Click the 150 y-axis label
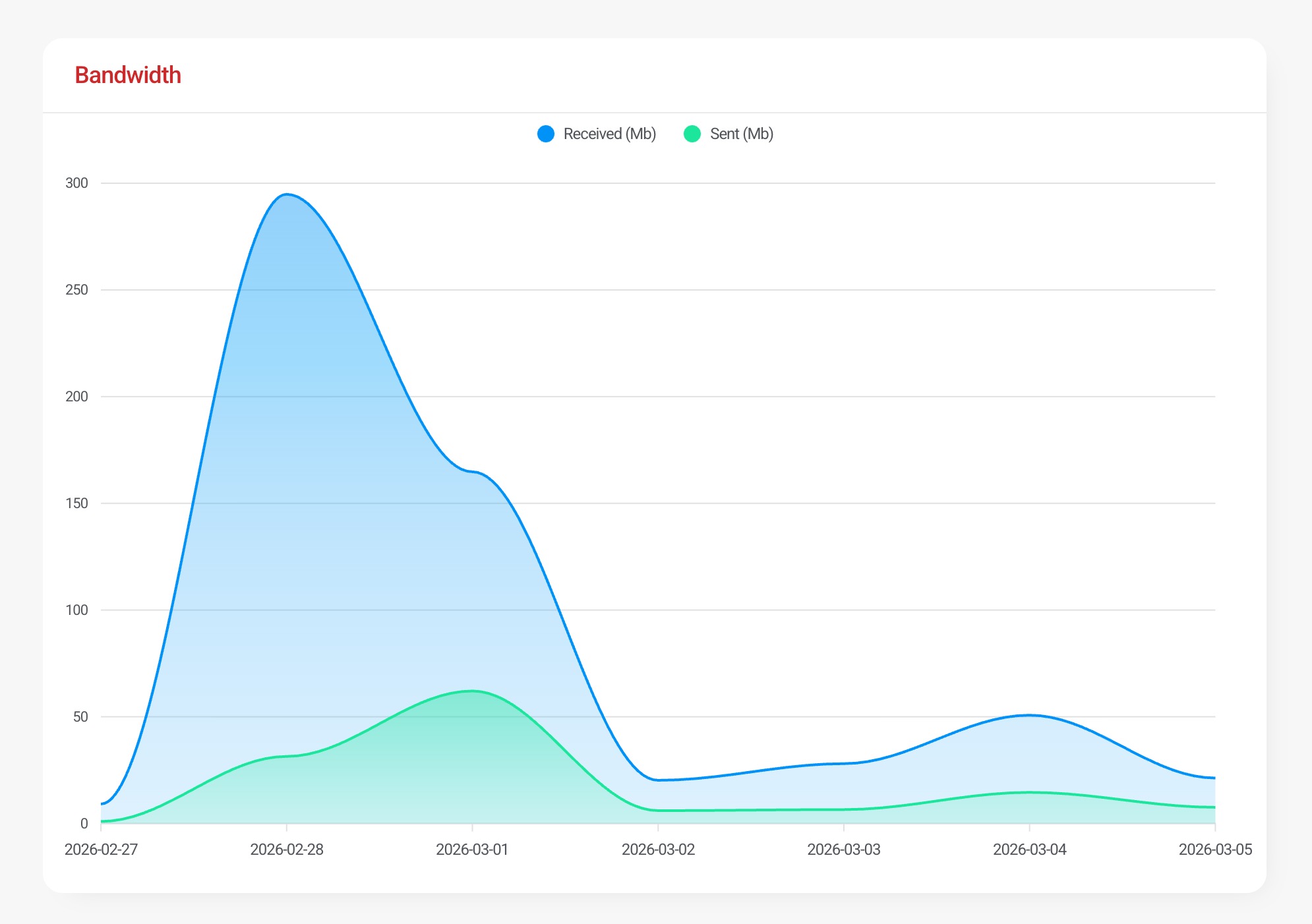 tap(76, 504)
